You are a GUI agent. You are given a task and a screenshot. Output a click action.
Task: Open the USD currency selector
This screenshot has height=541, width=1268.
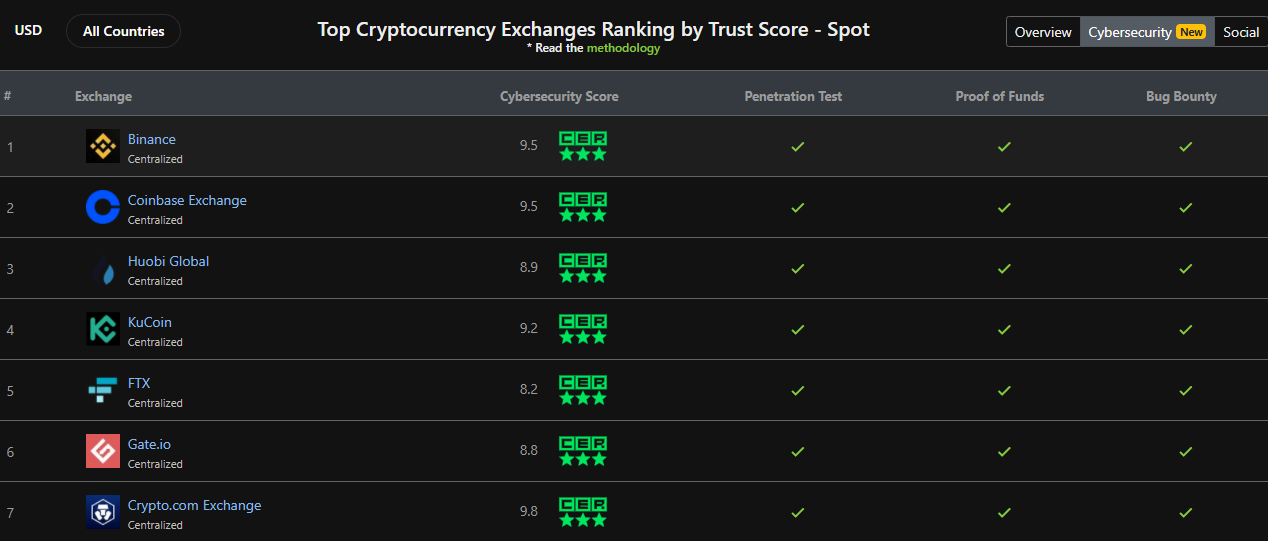(x=28, y=31)
